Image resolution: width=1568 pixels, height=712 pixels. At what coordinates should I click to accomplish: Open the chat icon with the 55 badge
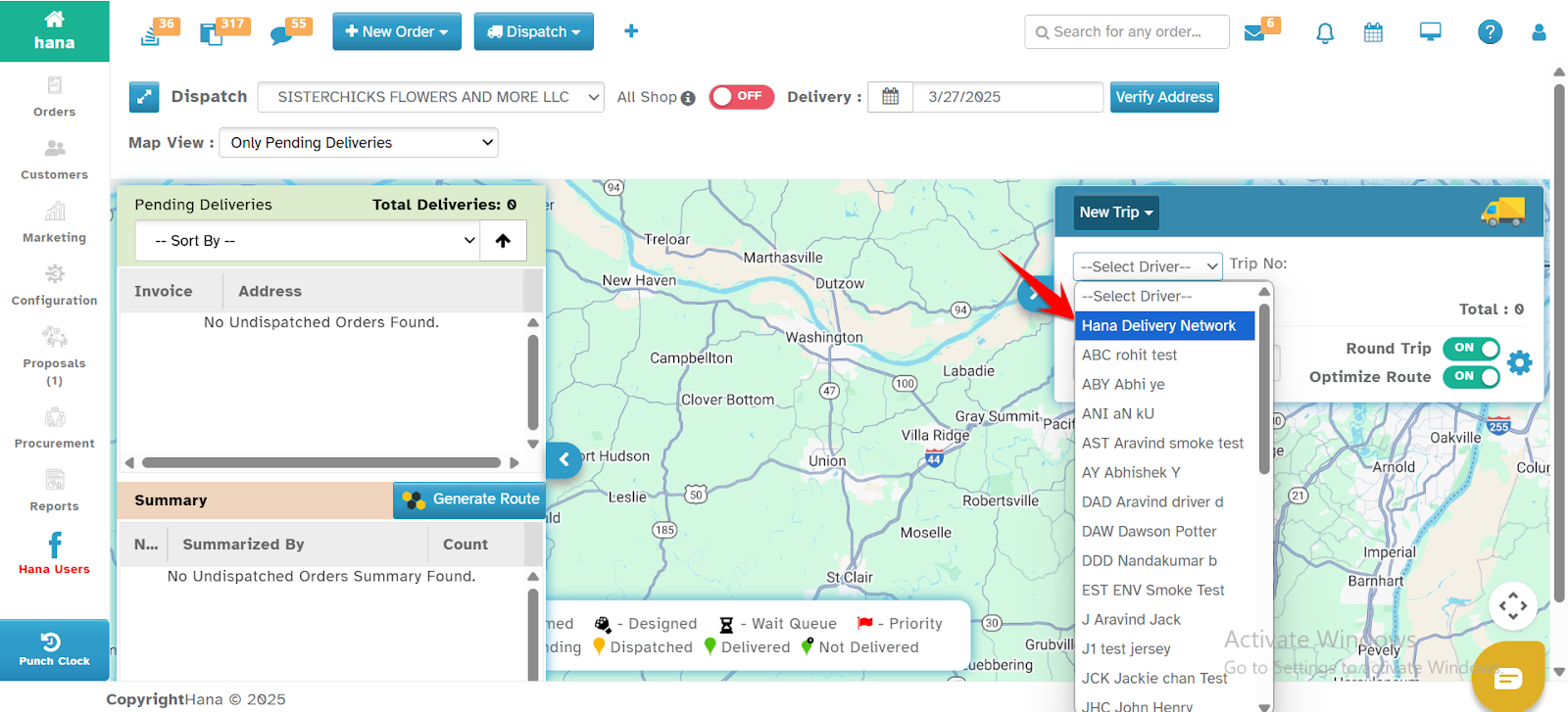[x=281, y=36]
